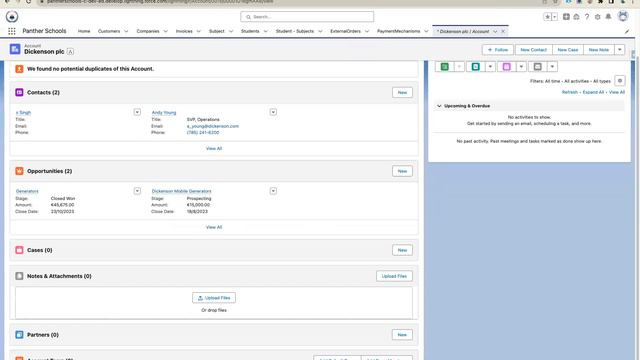Click the teal log a call activity icon
Viewport: 640px width, 360px height.
pyautogui.click(x=476, y=67)
